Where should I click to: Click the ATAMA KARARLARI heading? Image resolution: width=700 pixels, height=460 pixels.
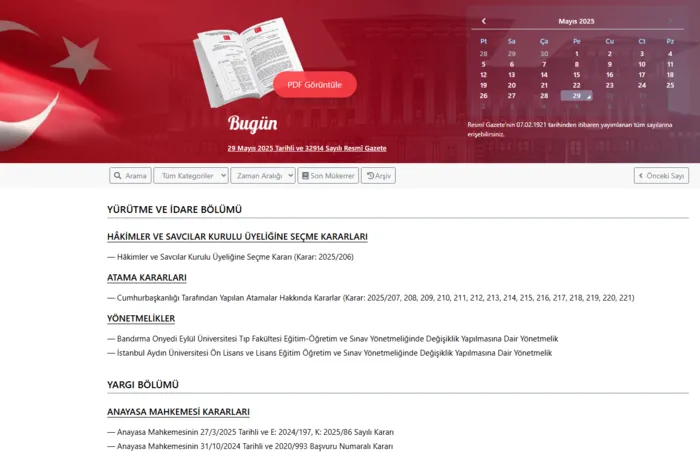147,277
